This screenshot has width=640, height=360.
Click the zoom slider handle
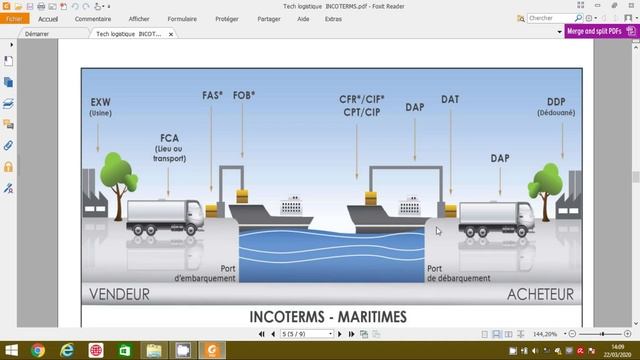(x=602, y=334)
